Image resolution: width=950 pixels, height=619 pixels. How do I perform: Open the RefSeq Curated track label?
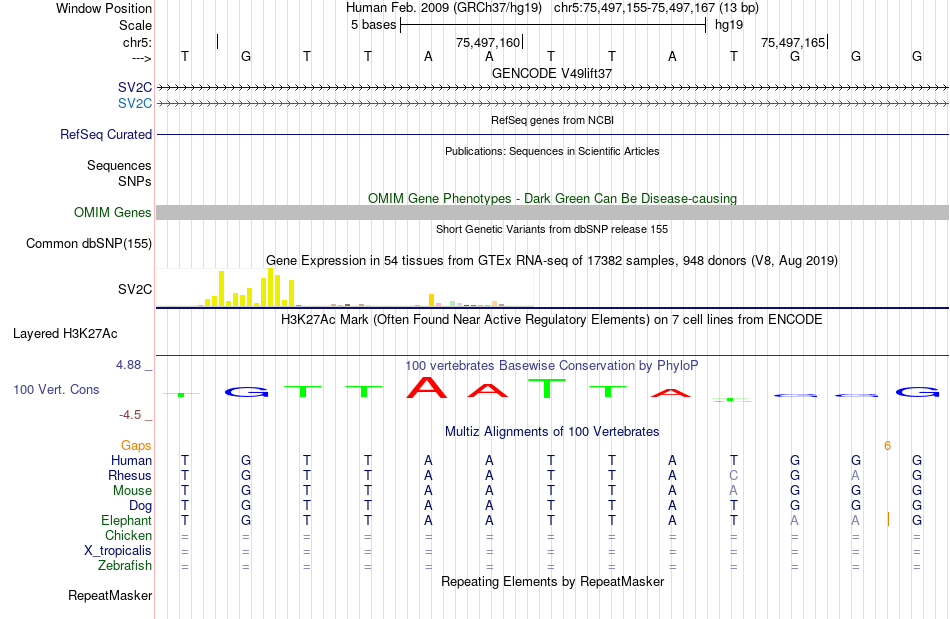coord(106,134)
